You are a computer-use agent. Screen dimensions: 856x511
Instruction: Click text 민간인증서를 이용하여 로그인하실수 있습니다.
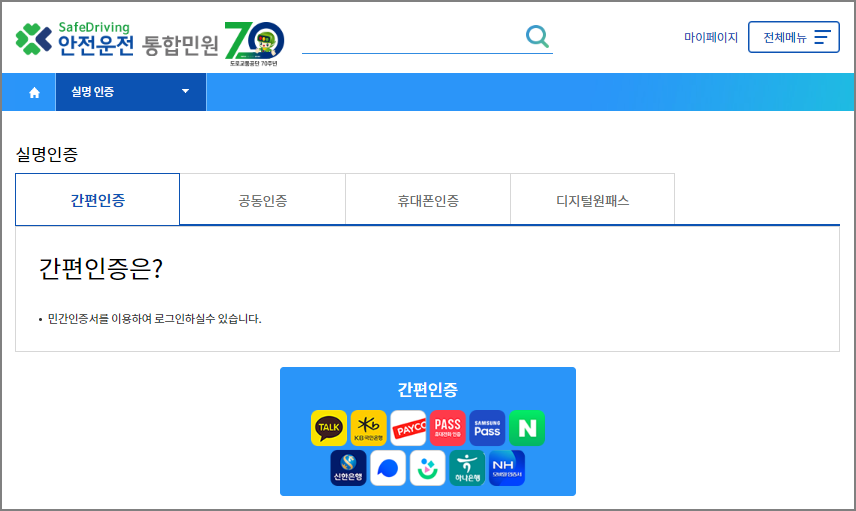(x=154, y=319)
